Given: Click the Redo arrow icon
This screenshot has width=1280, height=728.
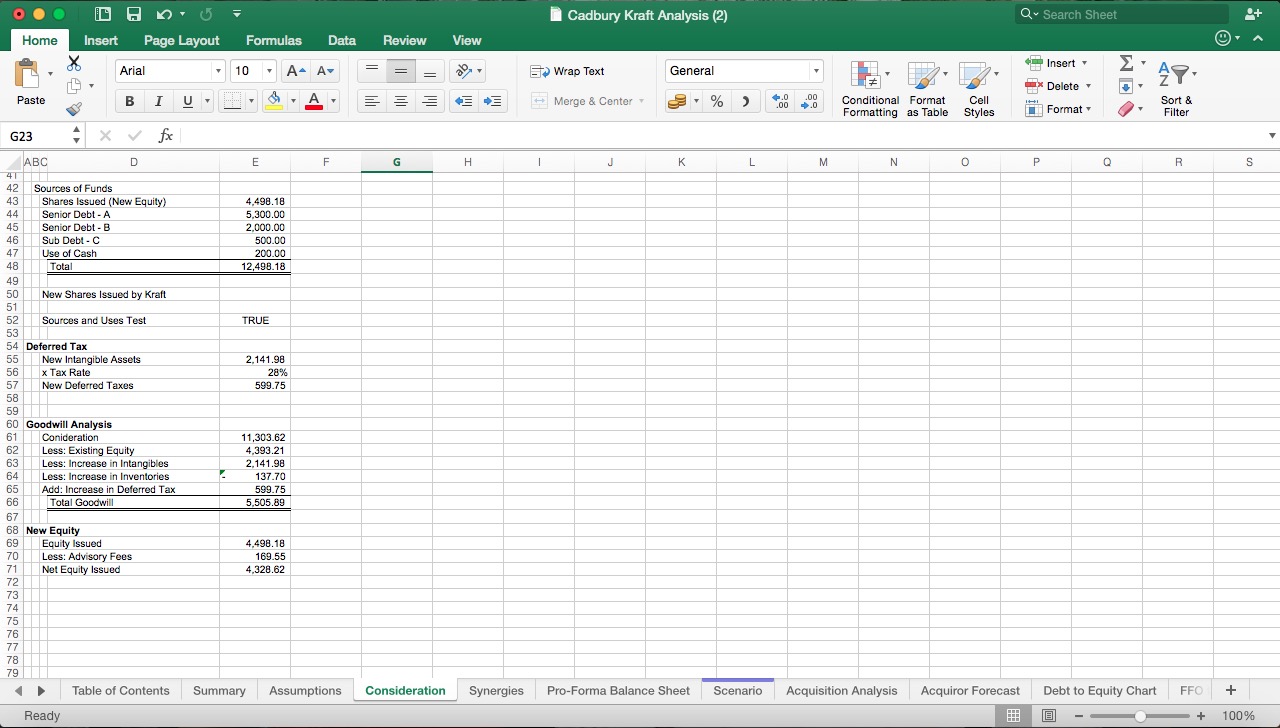Looking at the screenshot, I should 206,14.
